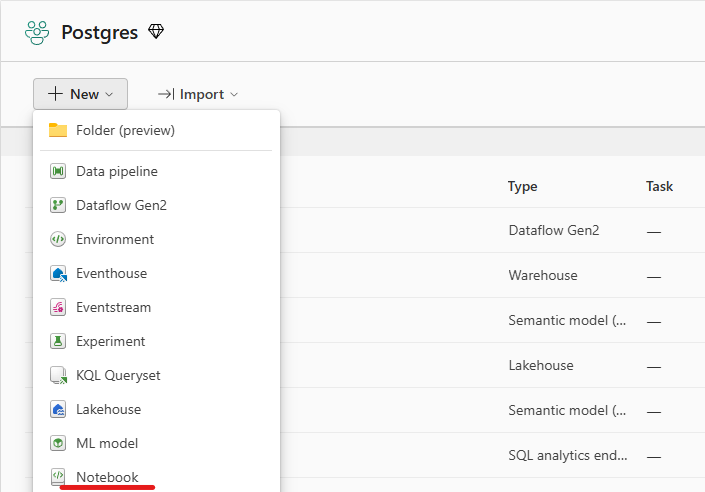This screenshot has width=705, height=492.
Task: Click the ML model icon
Action: click(x=58, y=443)
